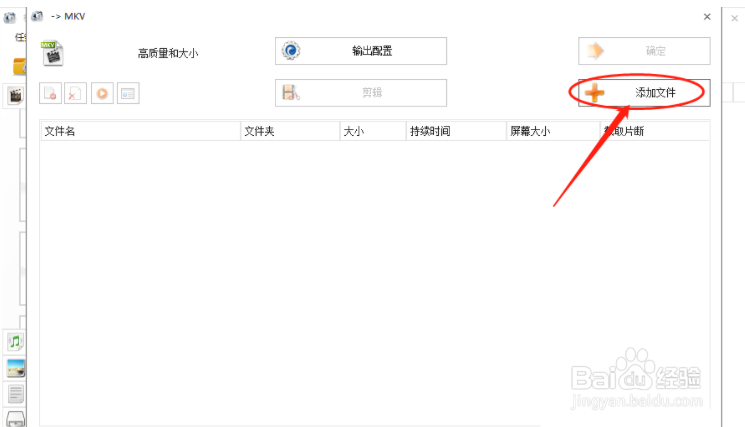Open the Output Settings (输出配置) button
The image size is (745, 427).
coord(361,51)
